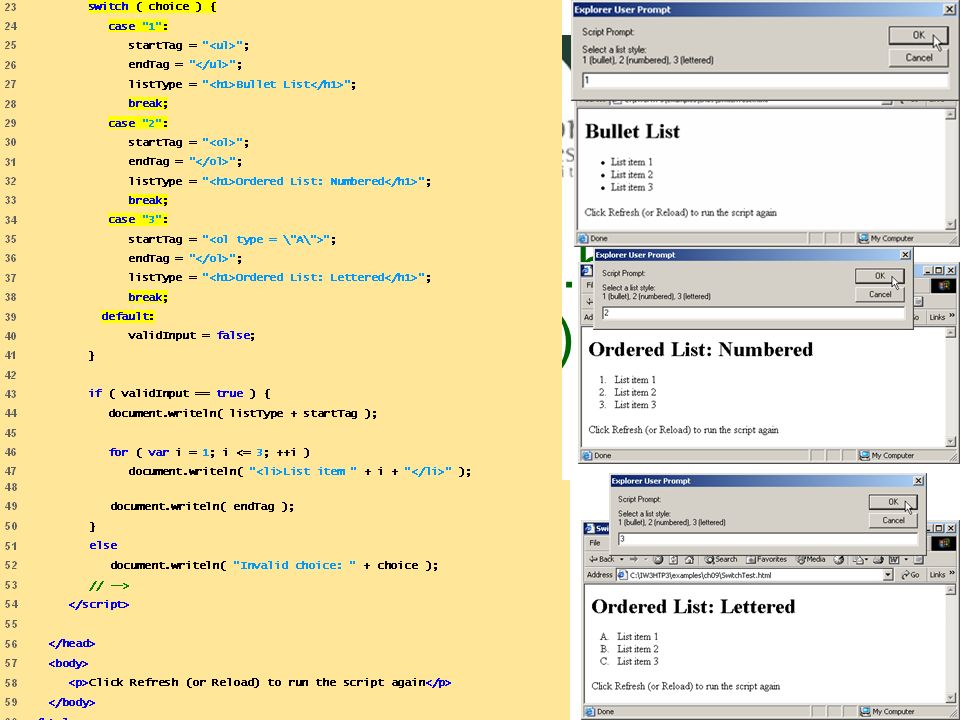Click "List item 3" in the Bullet List
The height and width of the screenshot is (720, 960).
632,187
